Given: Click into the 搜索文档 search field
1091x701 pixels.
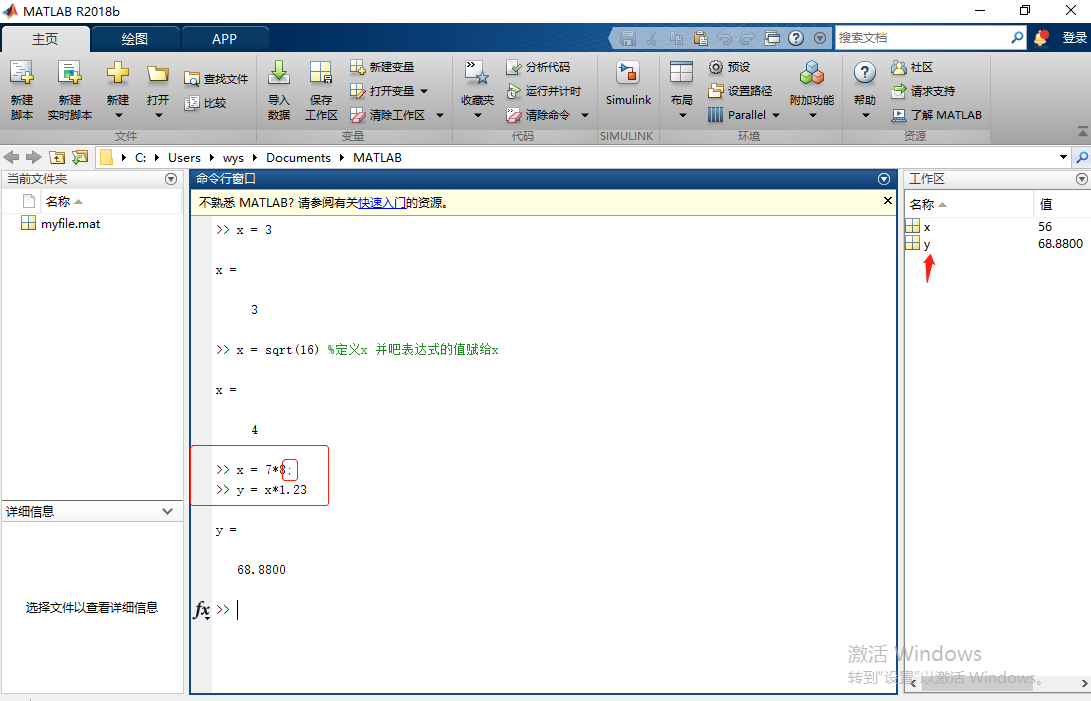Looking at the screenshot, I should click(922, 38).
